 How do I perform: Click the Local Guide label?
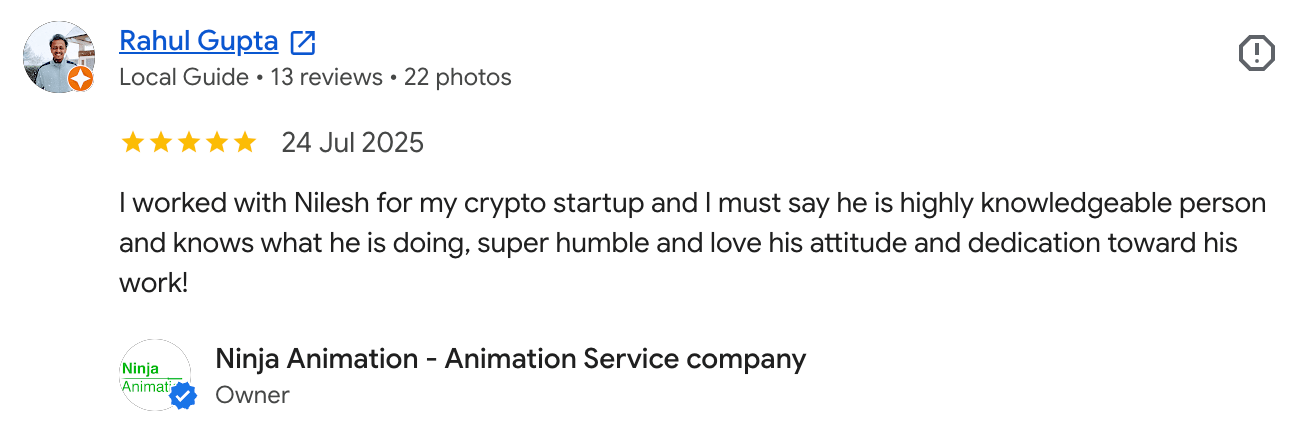tap(184, 77)
